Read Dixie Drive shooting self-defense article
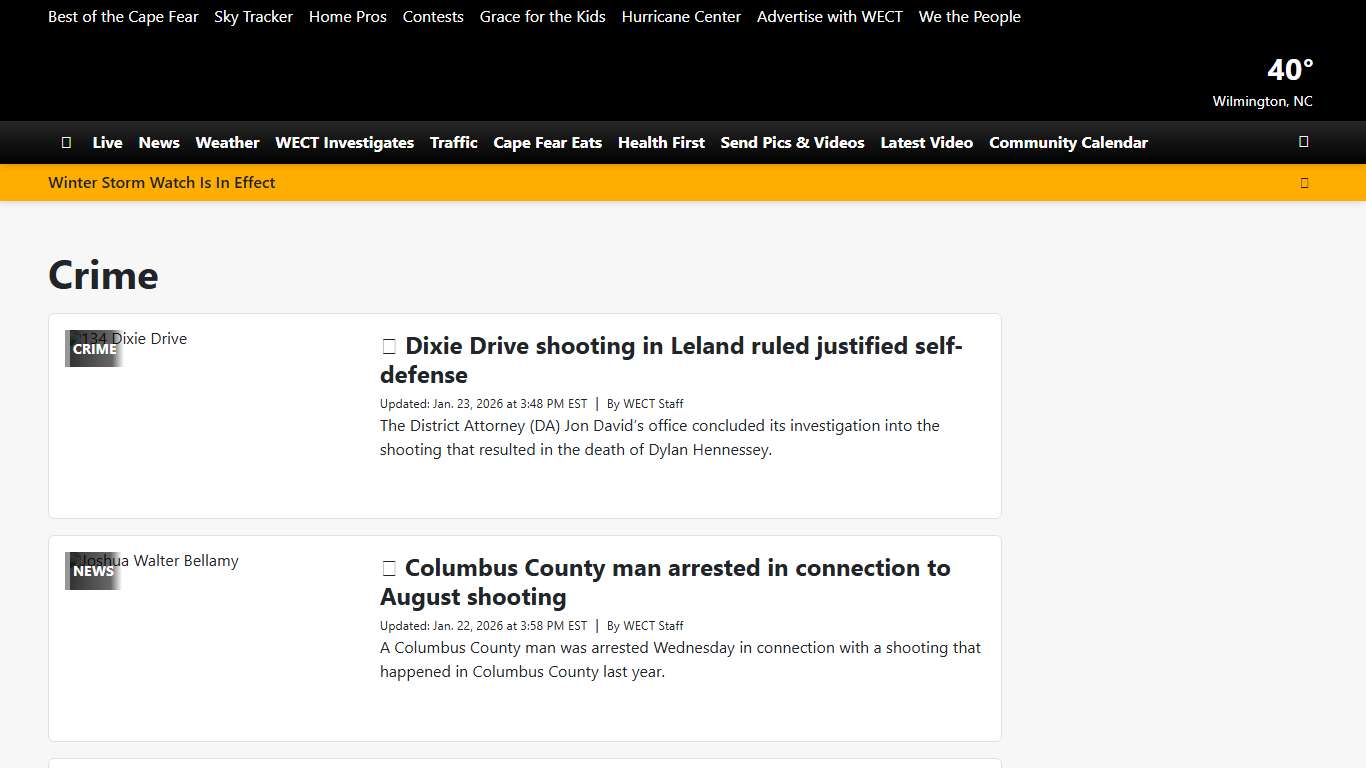Viewport: 1366px width, 768px height. tap(670, 360)
